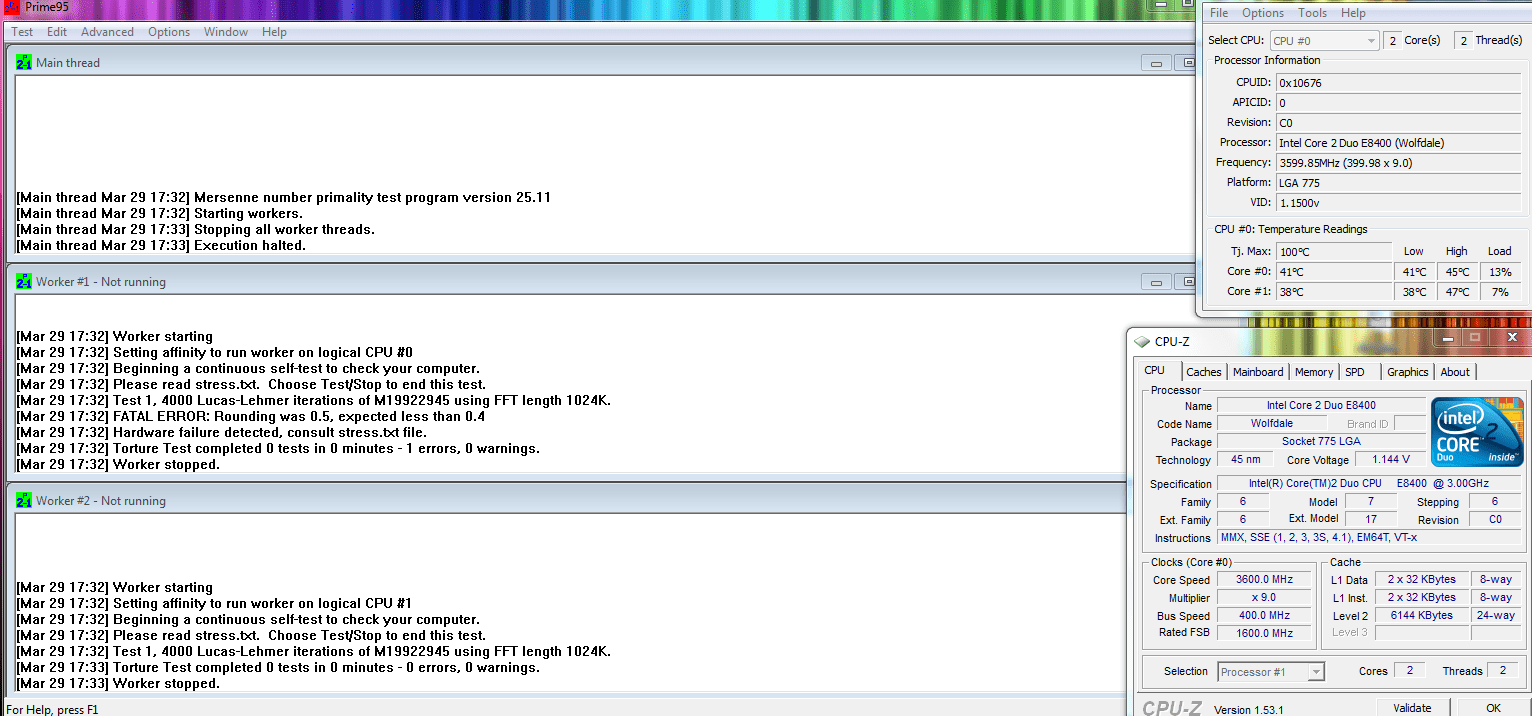Select the CPU tab in CPU-Z
This screenshot has height=716, width=1532.
click(x=1154, y=370)
